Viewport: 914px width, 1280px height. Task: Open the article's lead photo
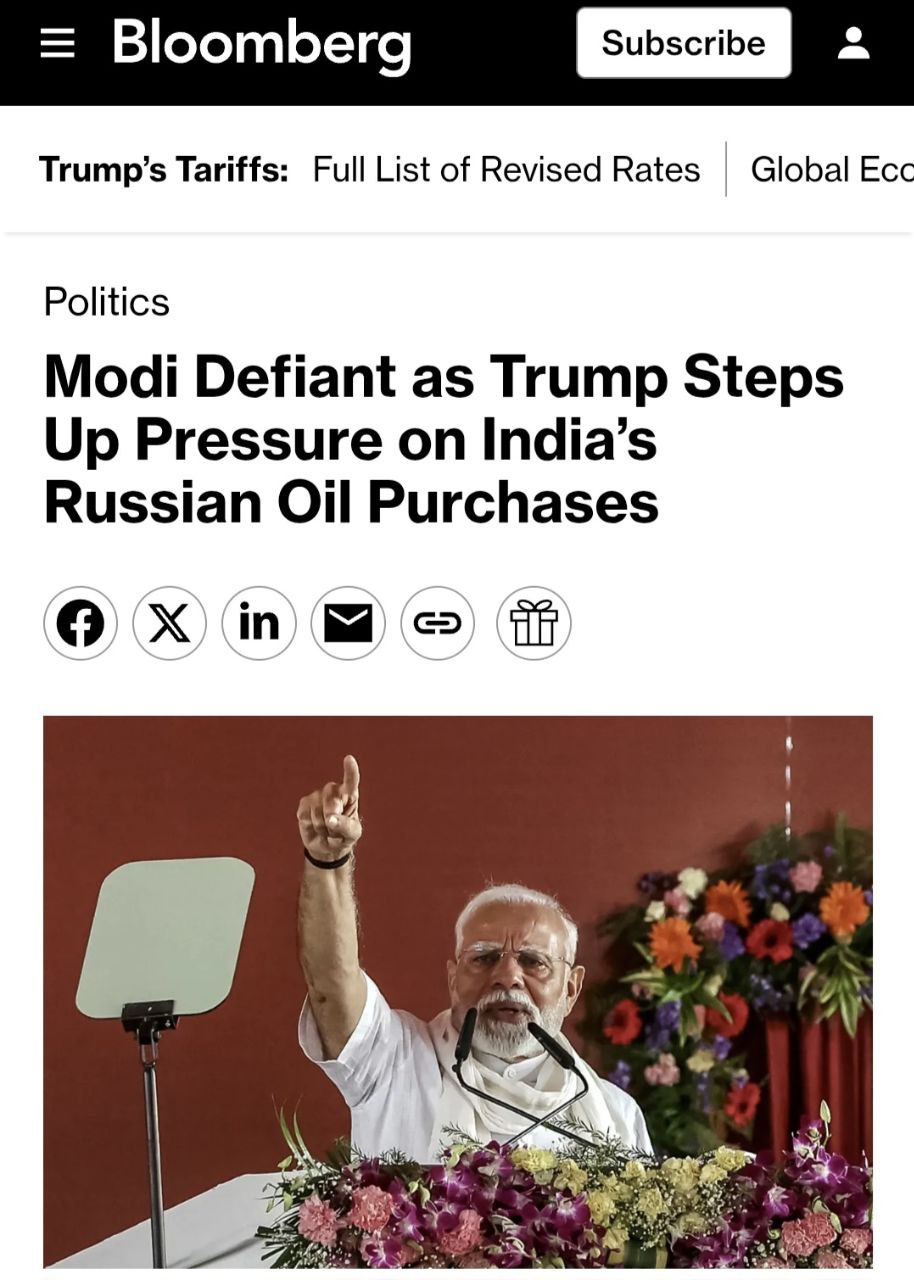pyautogui.click(x=457, y=990)
